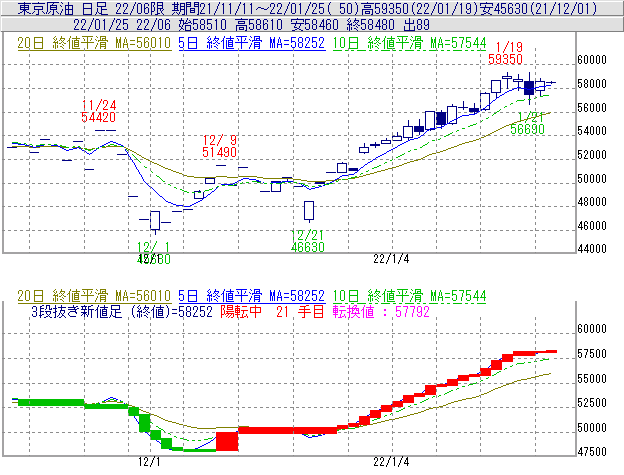Screen dimensions: 624x475
Task: Click the 52000 label on upper price axis
Action: [x=592, y=155]
